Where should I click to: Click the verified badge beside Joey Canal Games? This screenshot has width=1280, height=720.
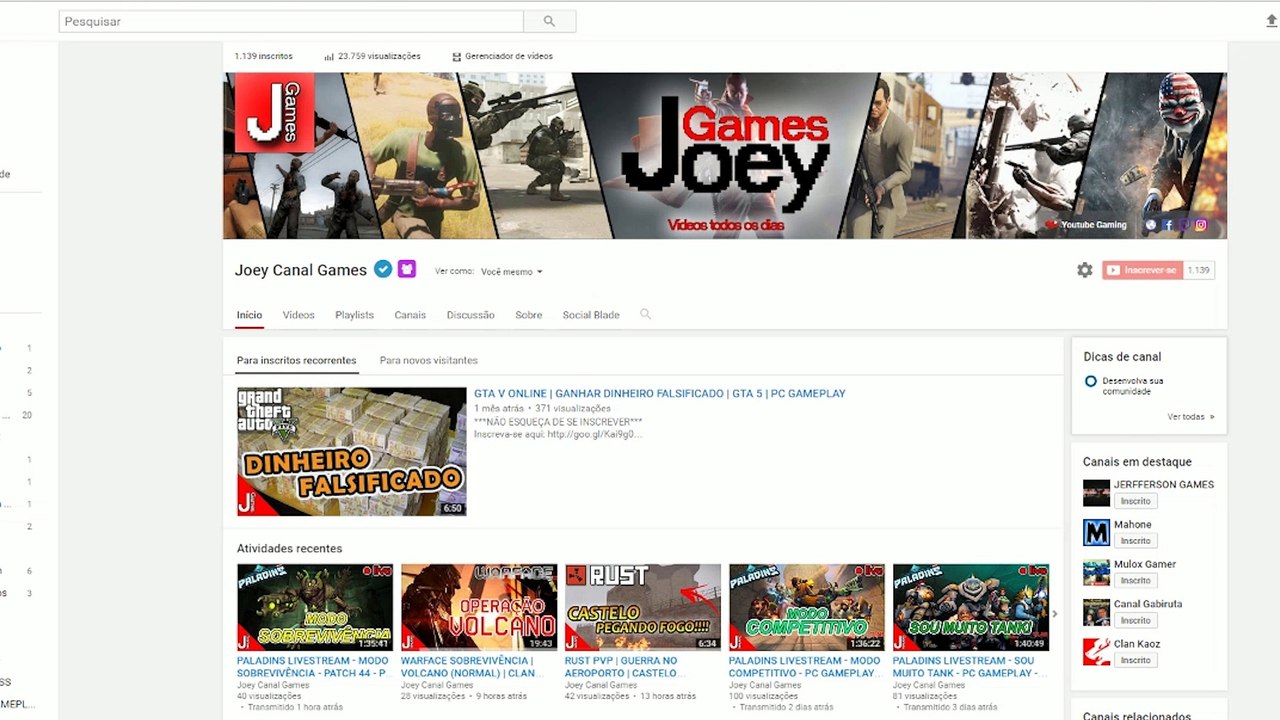382,269
